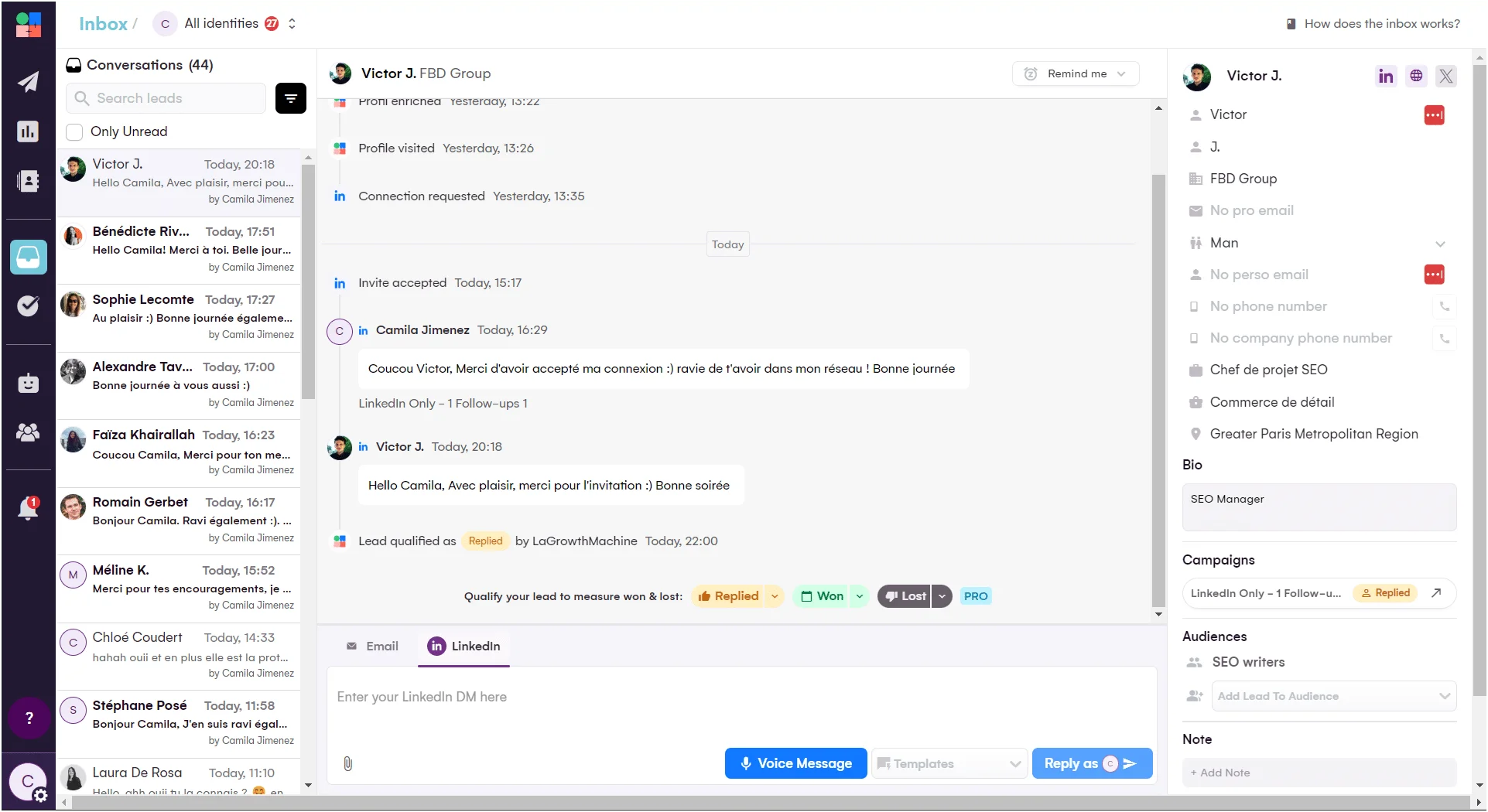Open Faïza Khairallah conversation
Screen dimensions: 1488x812
[x=178, y=452]
